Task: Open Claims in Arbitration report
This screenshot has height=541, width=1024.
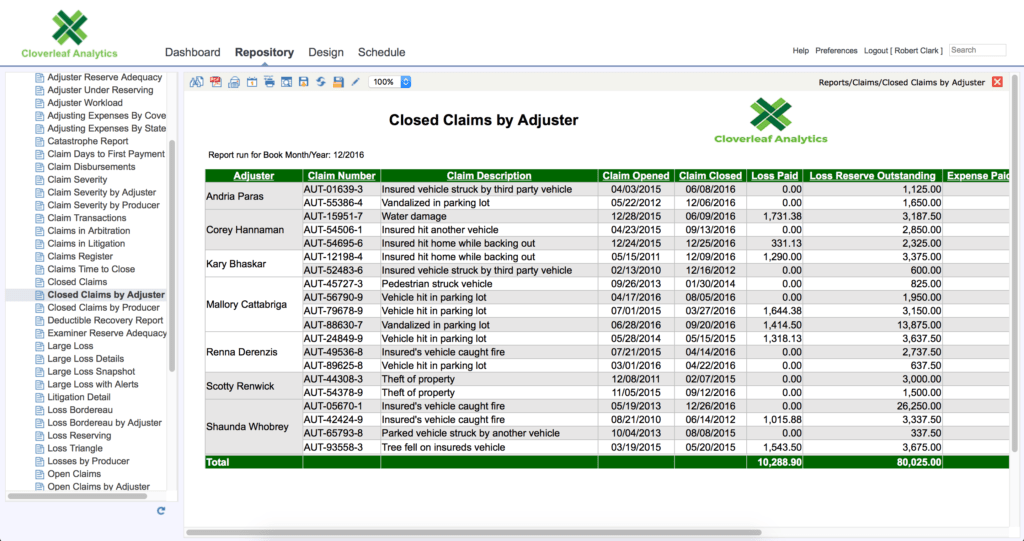Action: tap(89, 231)
